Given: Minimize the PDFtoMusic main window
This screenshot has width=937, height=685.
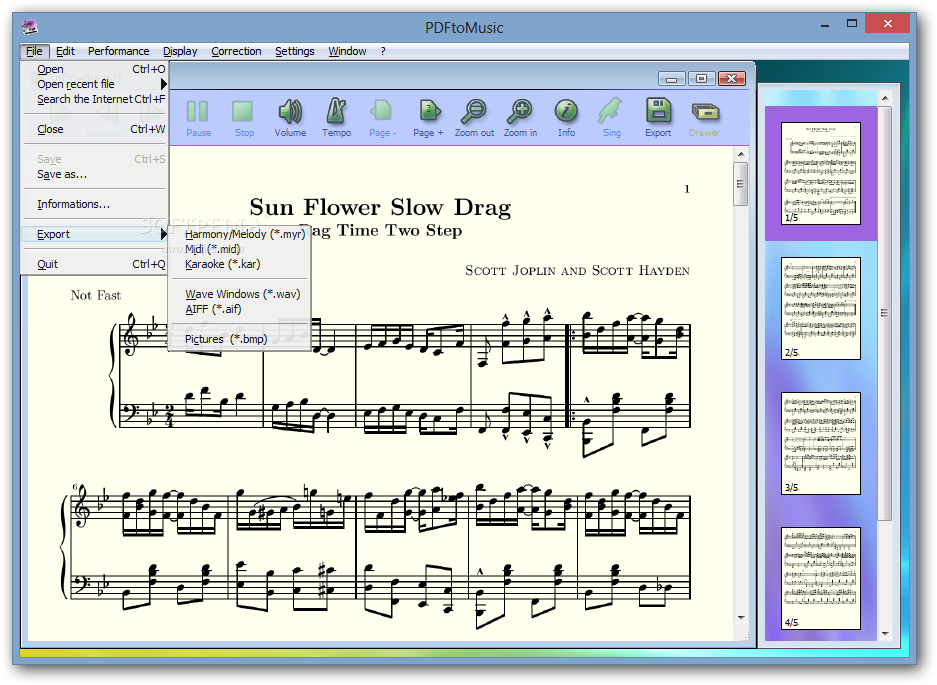Looking at the screenshot, I should tap(825, 25).
